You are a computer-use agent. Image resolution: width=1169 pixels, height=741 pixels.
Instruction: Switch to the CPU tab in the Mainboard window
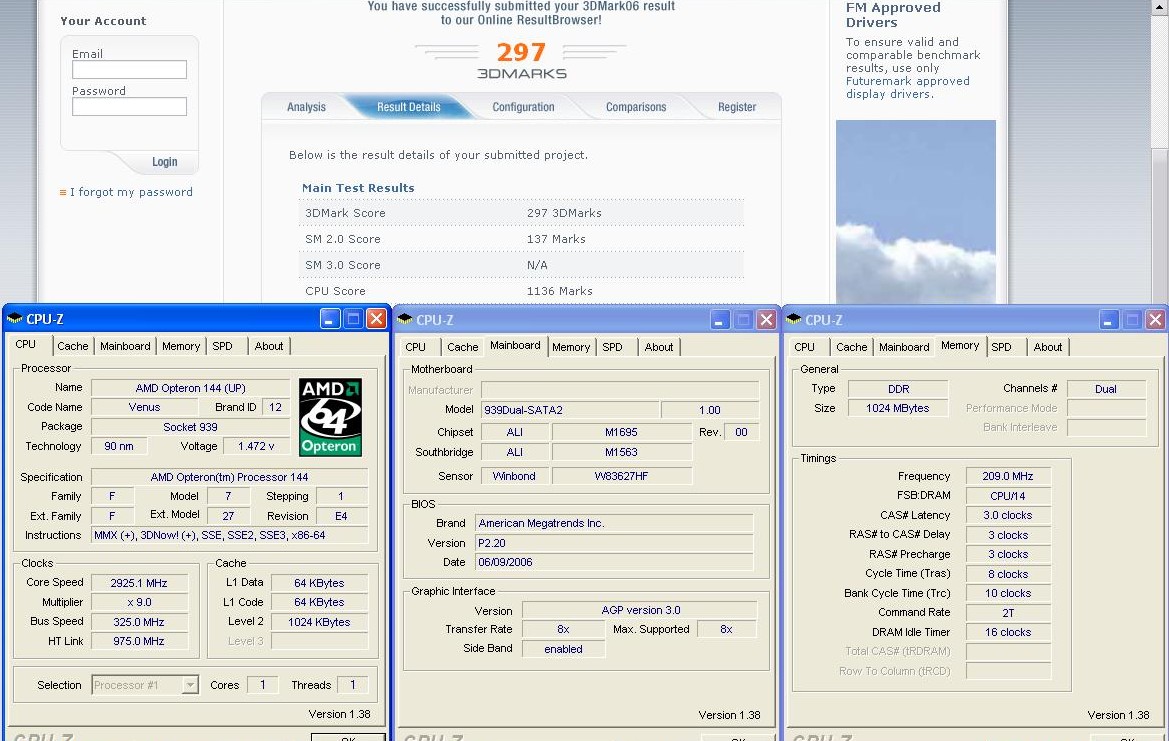[x=415, y=347]
